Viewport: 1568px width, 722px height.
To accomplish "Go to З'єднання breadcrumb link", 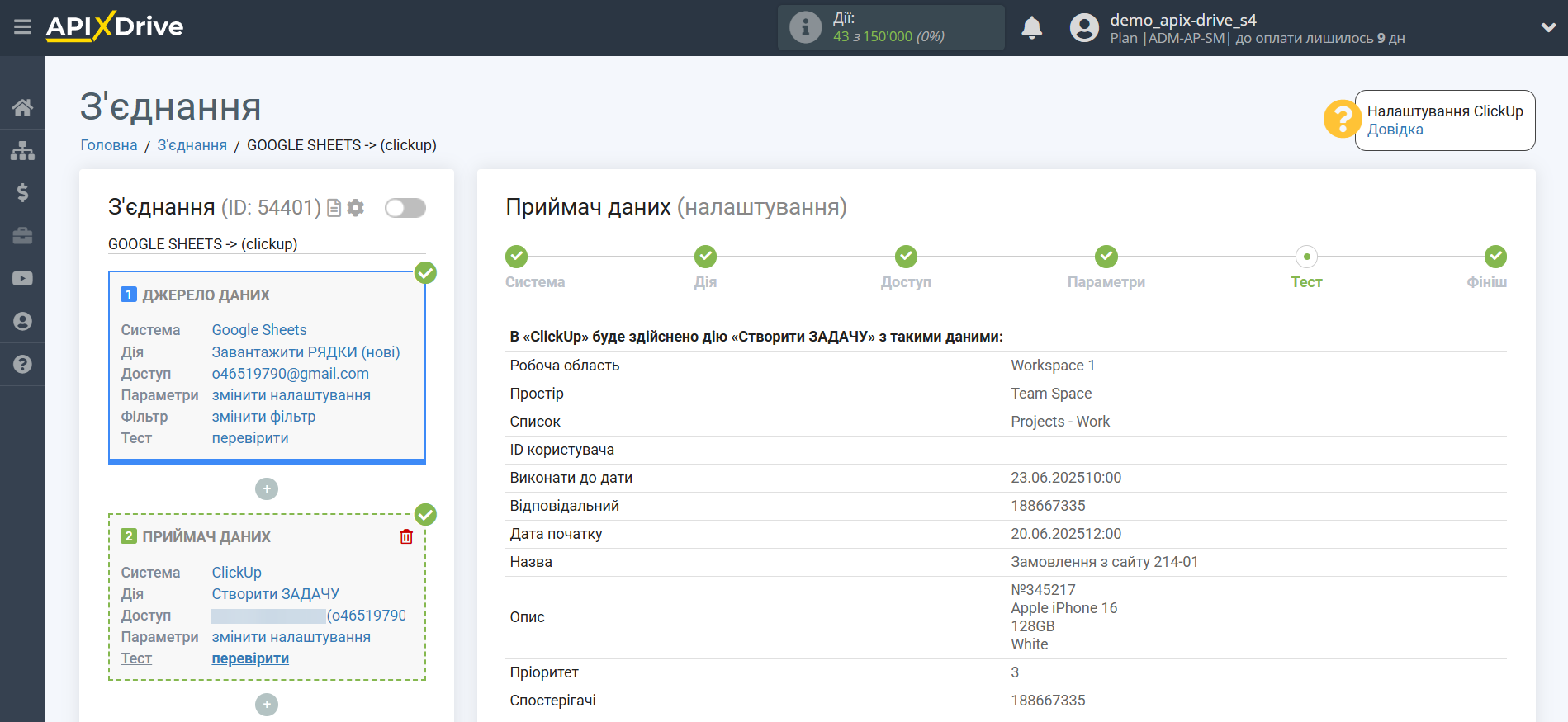I will pos(192,145).
